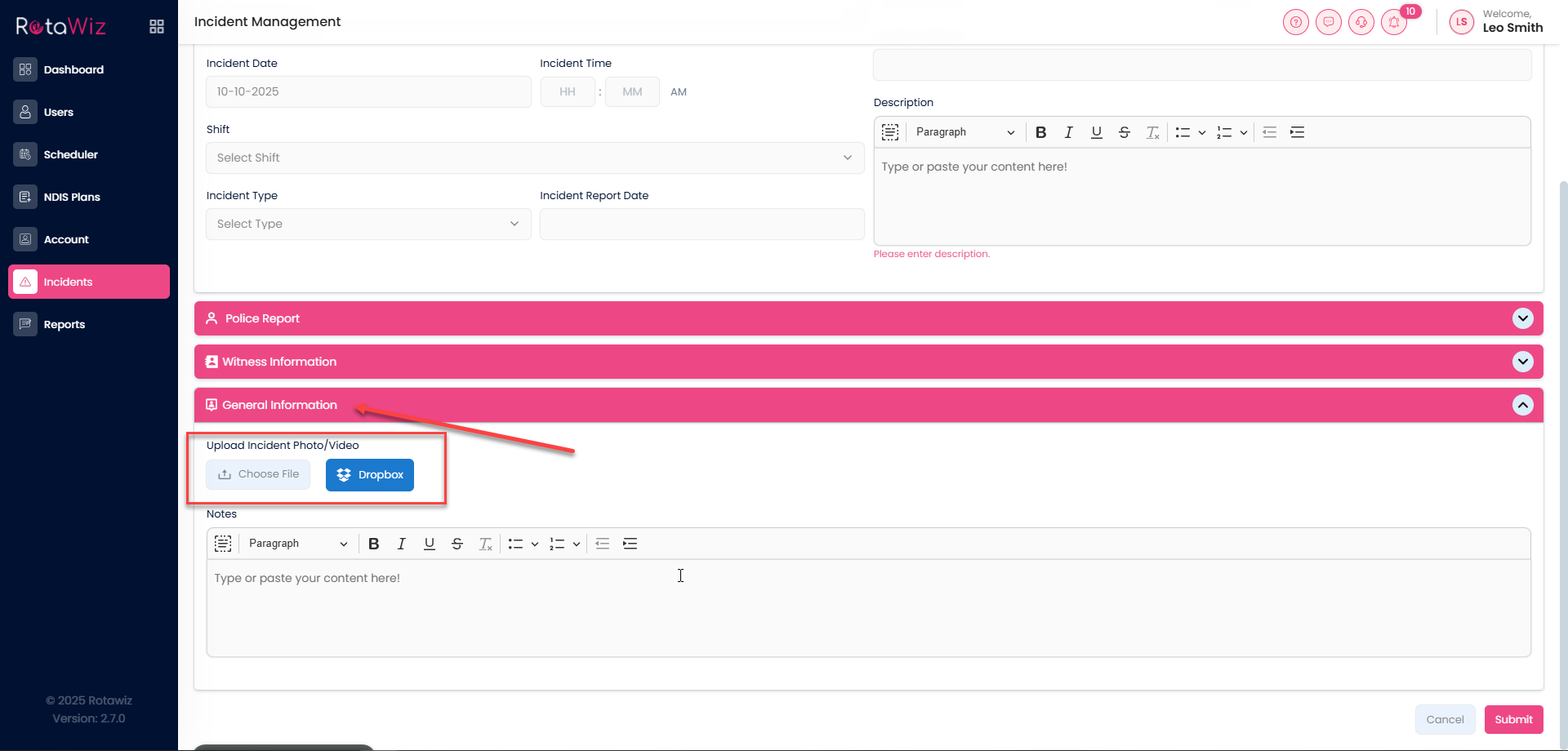The height and width of the screenshot is (751, 1568).
Task: Toggle strikethrough in the Notes editor
Action: (x=457, y=544)
